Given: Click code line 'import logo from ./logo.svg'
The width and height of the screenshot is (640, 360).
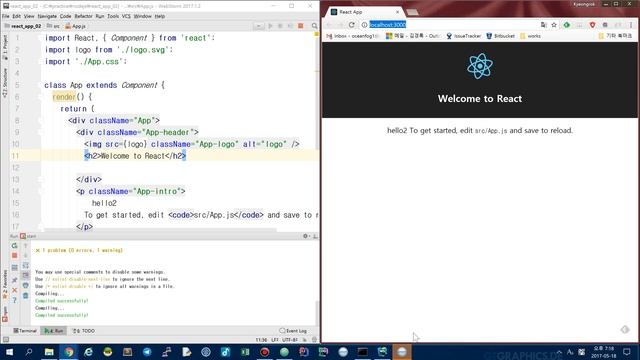Looking at the screenshot, I should [109, 50].
